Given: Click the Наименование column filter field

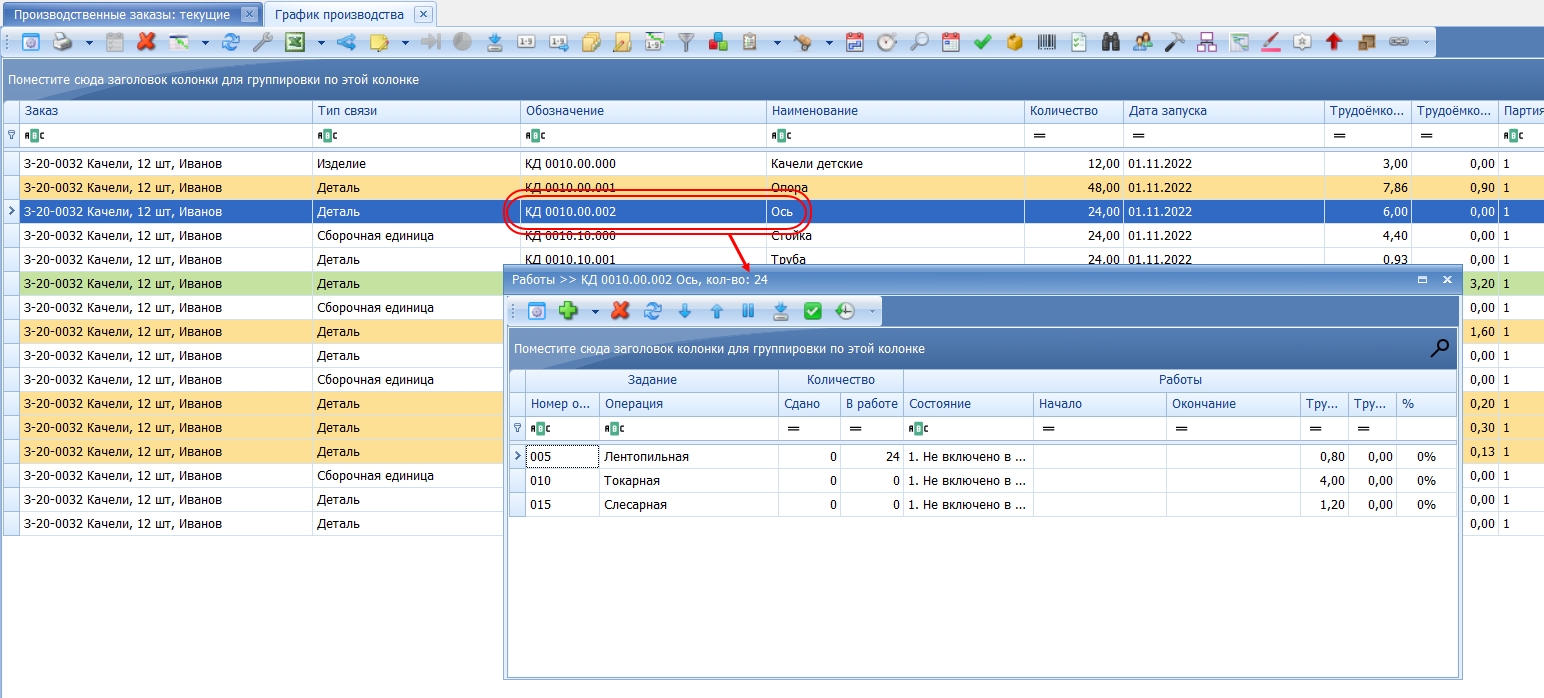Looking at the screenshot, I should (896, 135).
